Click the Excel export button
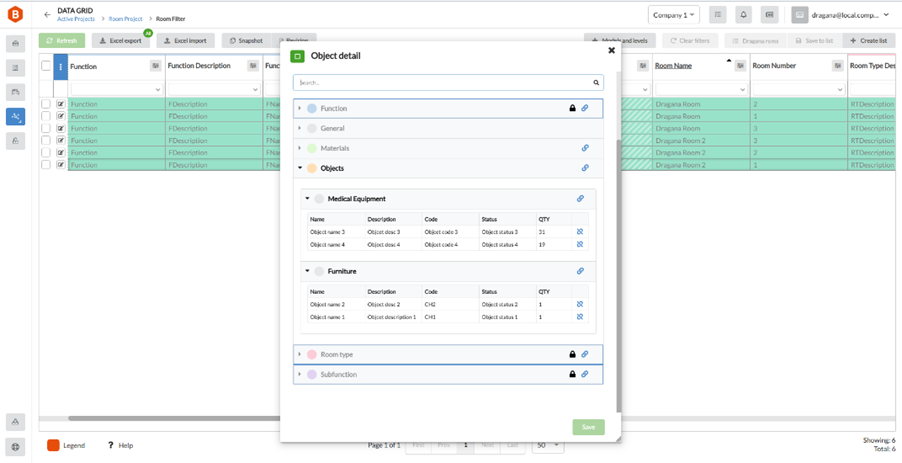Image resolution: width=902 pixels, height=463 pixels. 121,41
